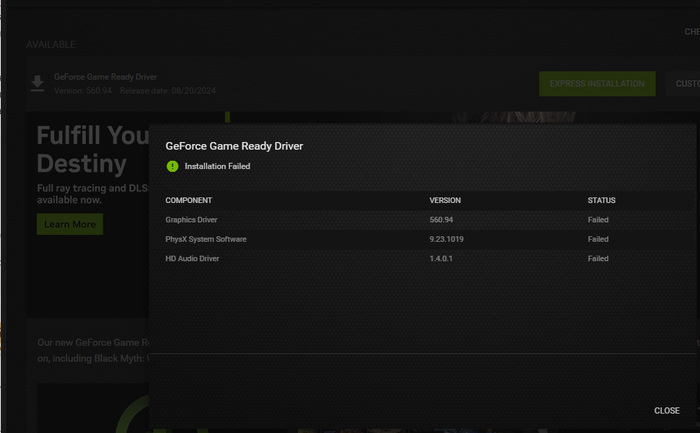Image resolution: width=700 pixels, height=433 pixels.
Task: Select the Graphics Driver component row
Action: tap(424, 220)
